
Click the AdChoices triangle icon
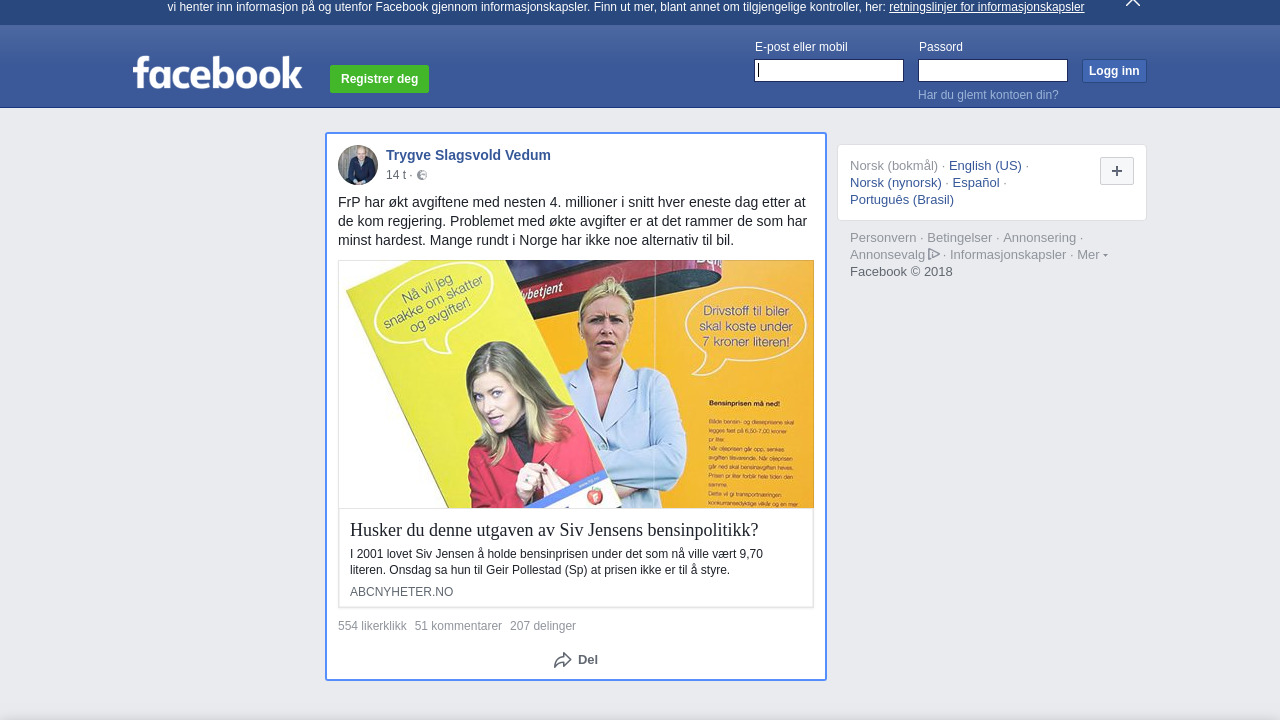[934, 254]
